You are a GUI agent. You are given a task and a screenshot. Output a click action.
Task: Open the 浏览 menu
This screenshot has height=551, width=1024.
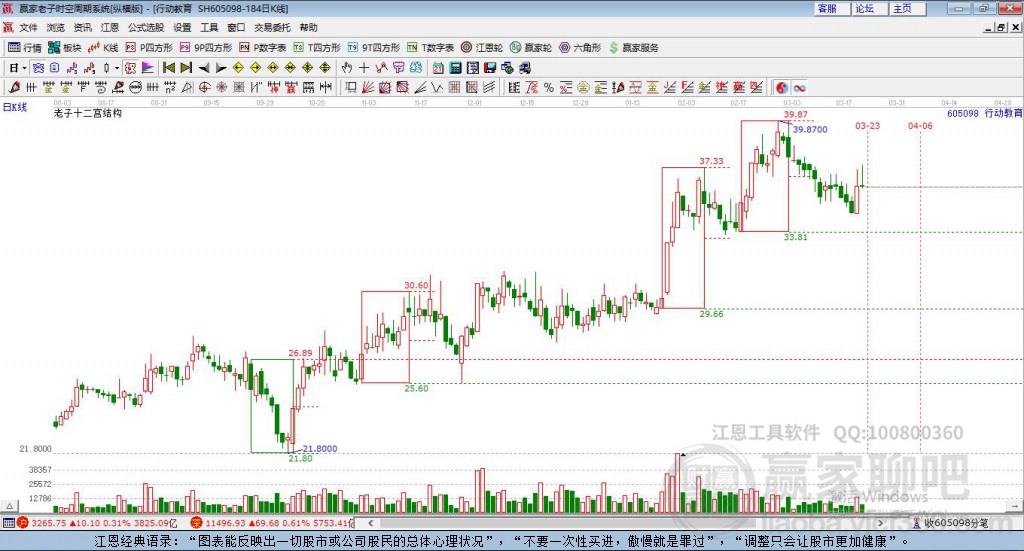click(56, 27)
